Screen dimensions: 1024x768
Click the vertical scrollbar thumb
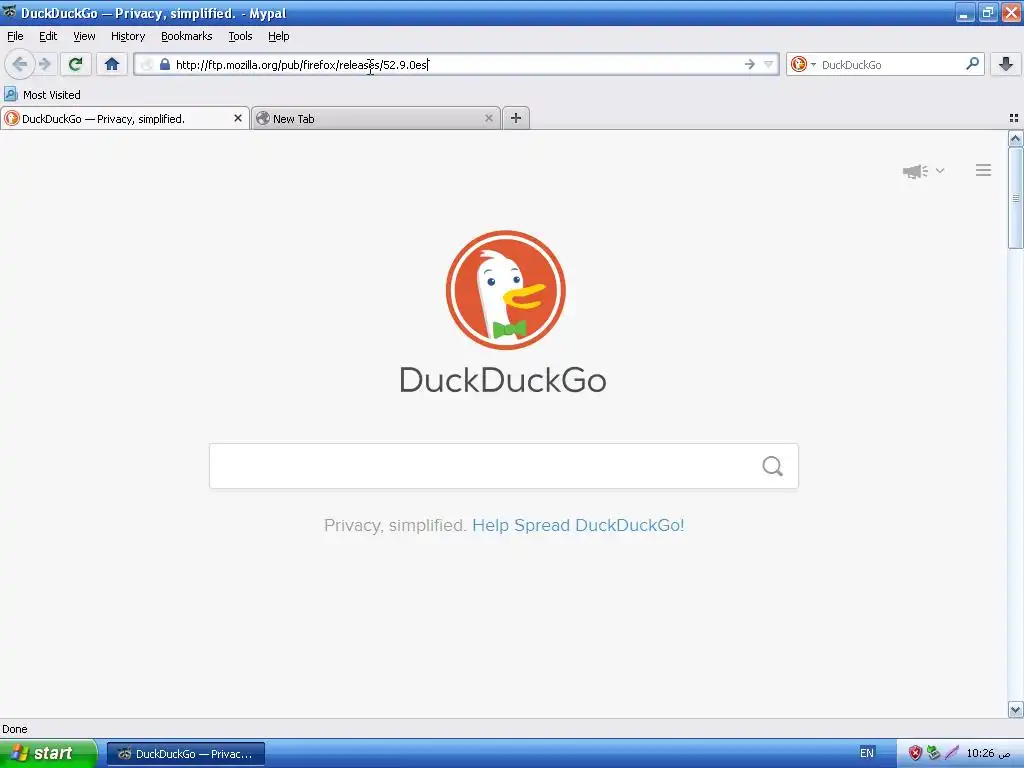tap(1015, 198)
